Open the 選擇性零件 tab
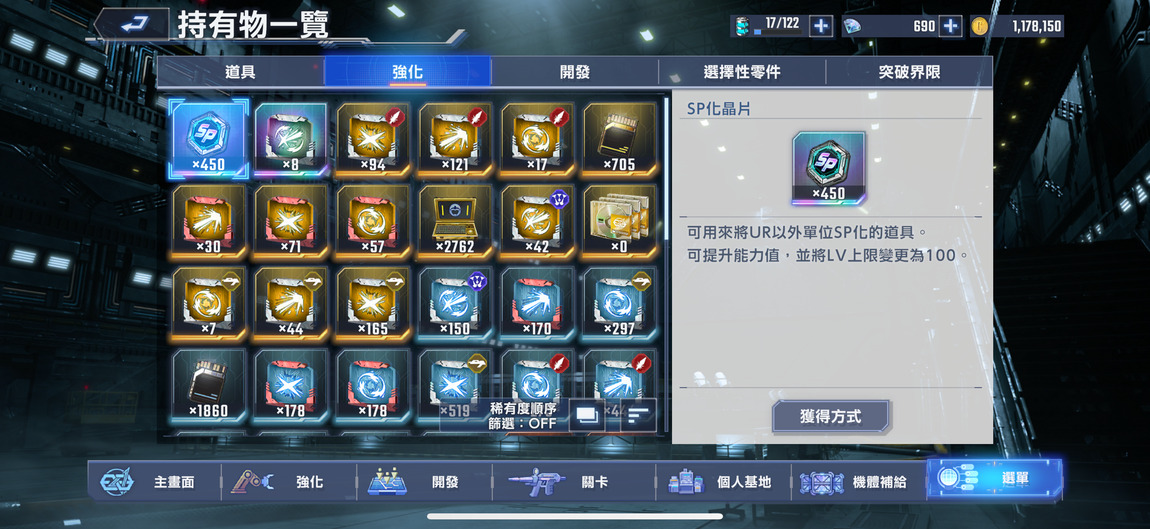The width and height of the screenshot is (1150, 529). pyautogui.click(x=741, y=72)
